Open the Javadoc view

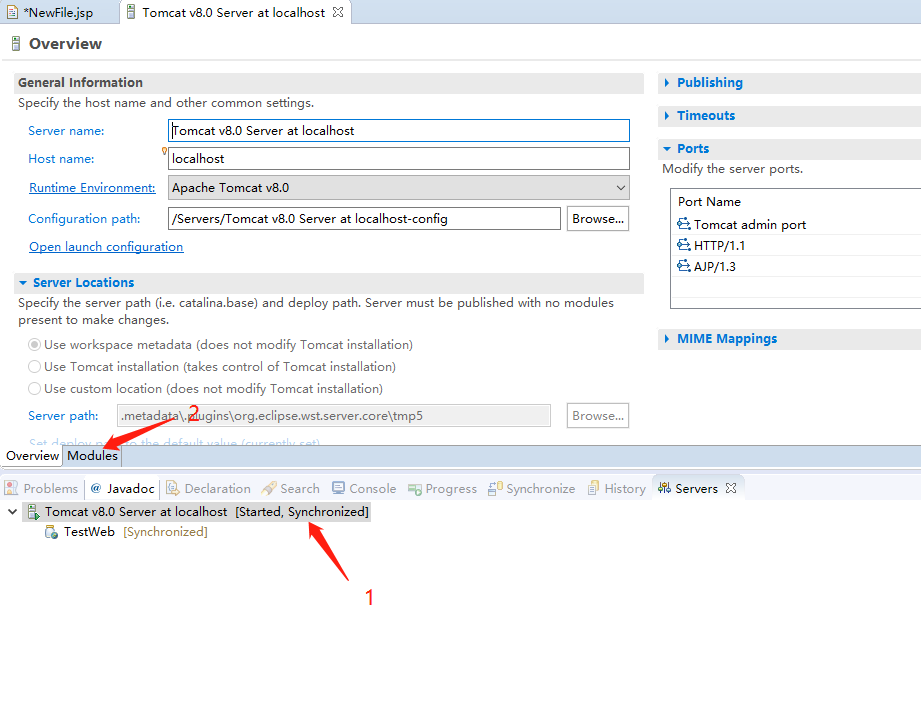122,488
